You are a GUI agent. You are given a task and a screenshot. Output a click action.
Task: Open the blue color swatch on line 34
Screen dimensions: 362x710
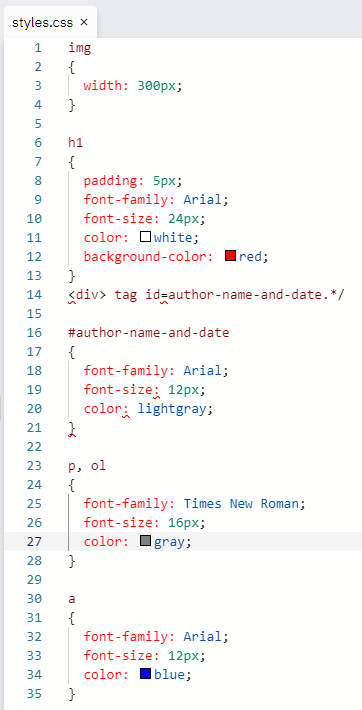click(145, 674)
